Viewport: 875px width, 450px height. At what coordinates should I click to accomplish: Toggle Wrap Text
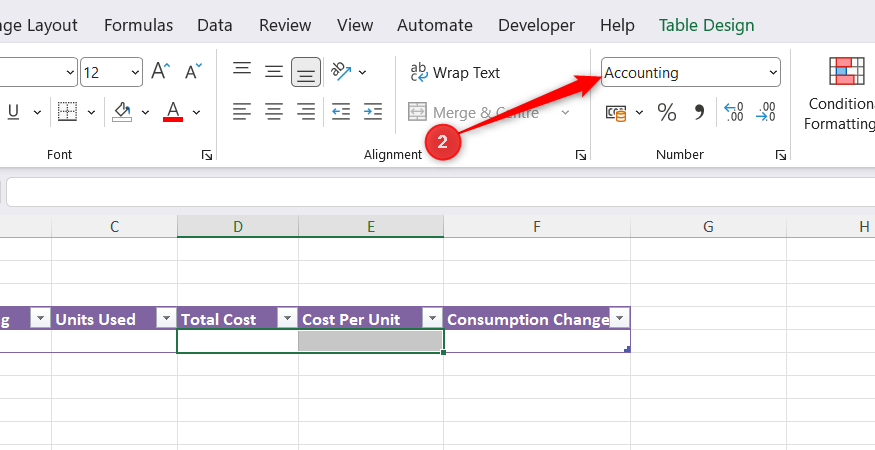pos(455,73)
